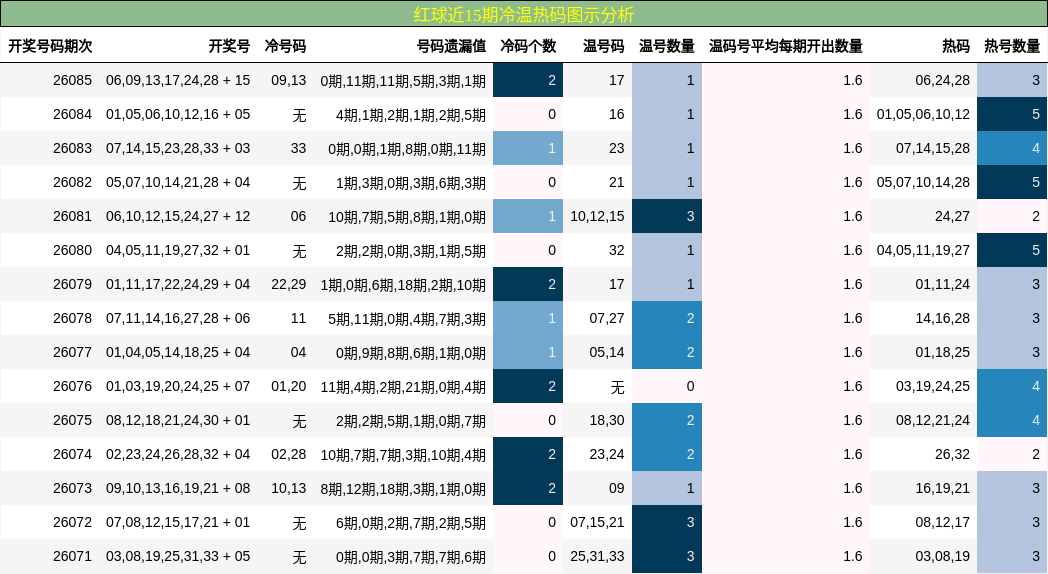
Task: Click draw result 01,03,19,20,24,25 + 07
Action: 178,386
